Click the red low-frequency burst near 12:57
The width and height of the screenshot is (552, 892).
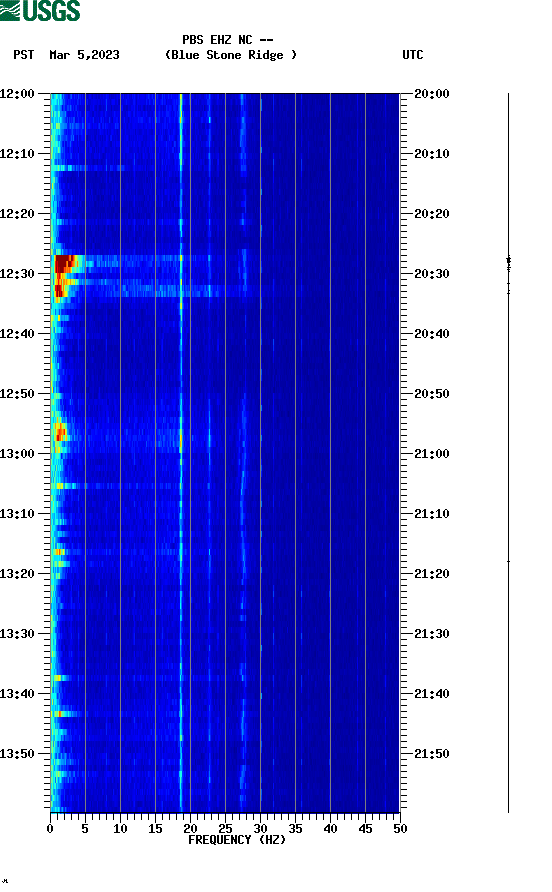60,433
